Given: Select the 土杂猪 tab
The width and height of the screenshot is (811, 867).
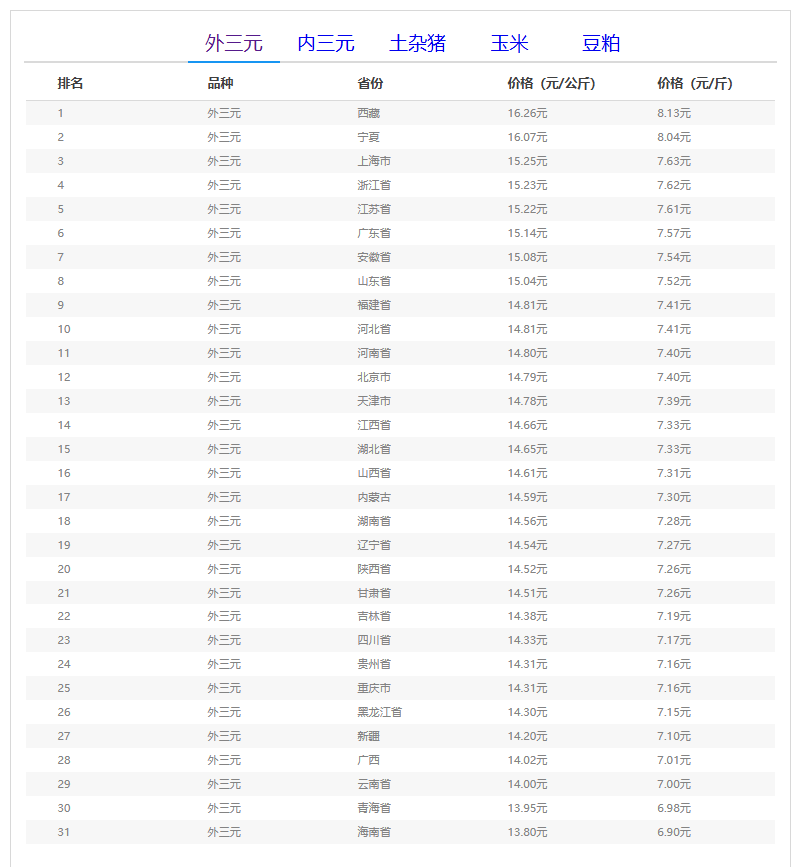Looking at the screenshot, I should (x=417, y=43).
